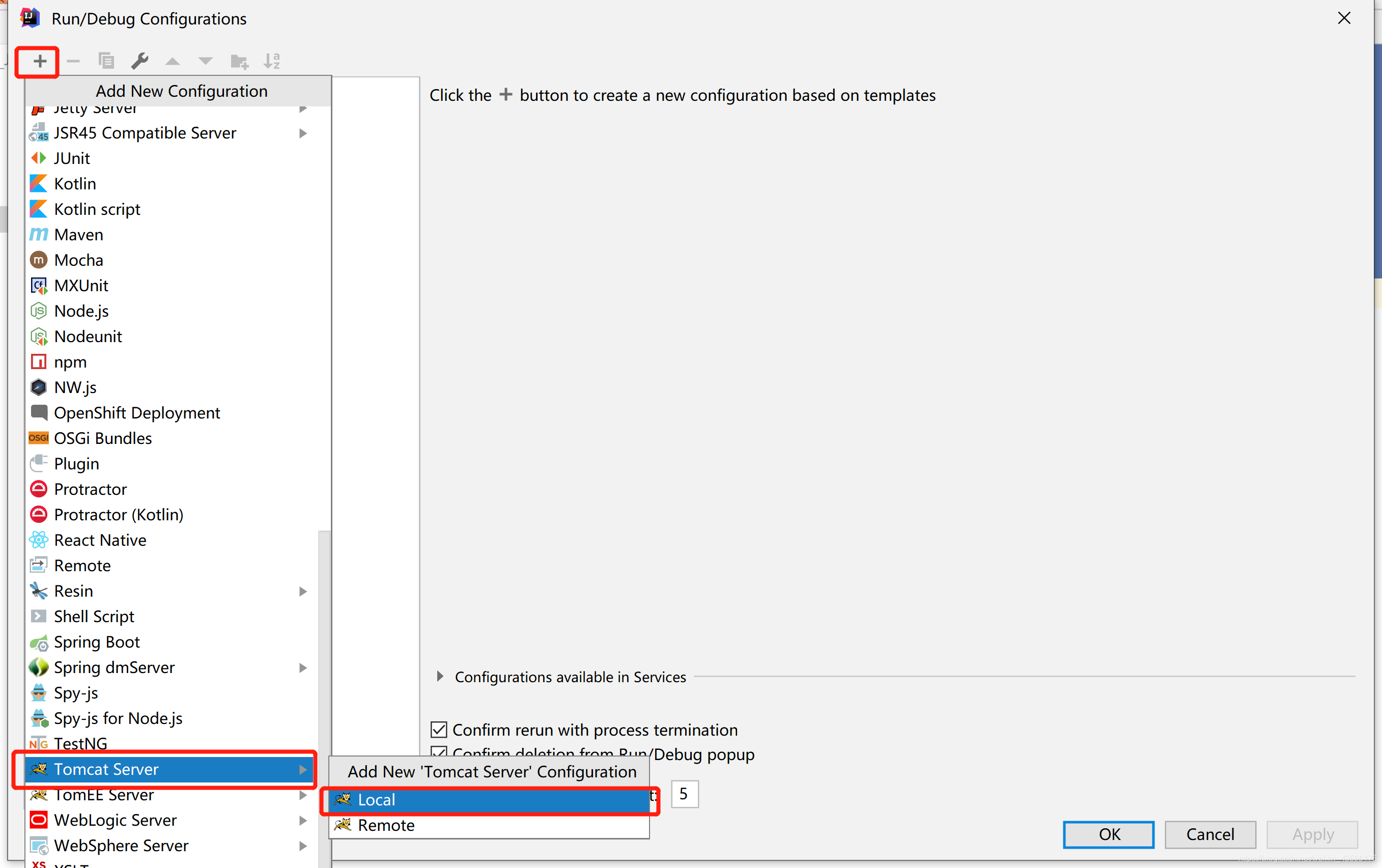
Task: Expand Resin submenu arrow
Action: [x=302, y=591]
